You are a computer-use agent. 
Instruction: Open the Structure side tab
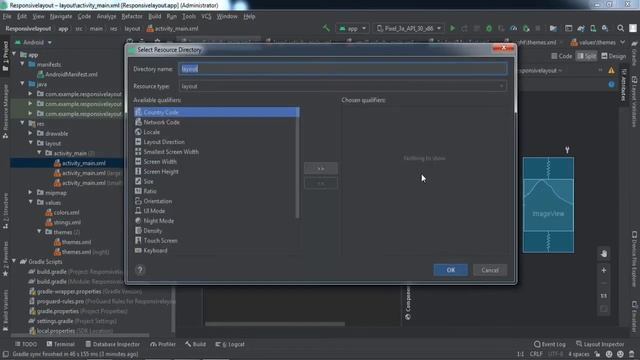(x=5, y=211)
